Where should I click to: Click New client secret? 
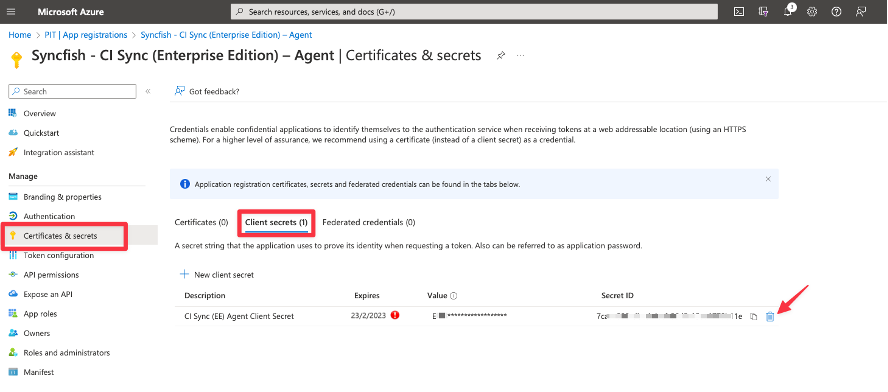(x=217, y=275)
